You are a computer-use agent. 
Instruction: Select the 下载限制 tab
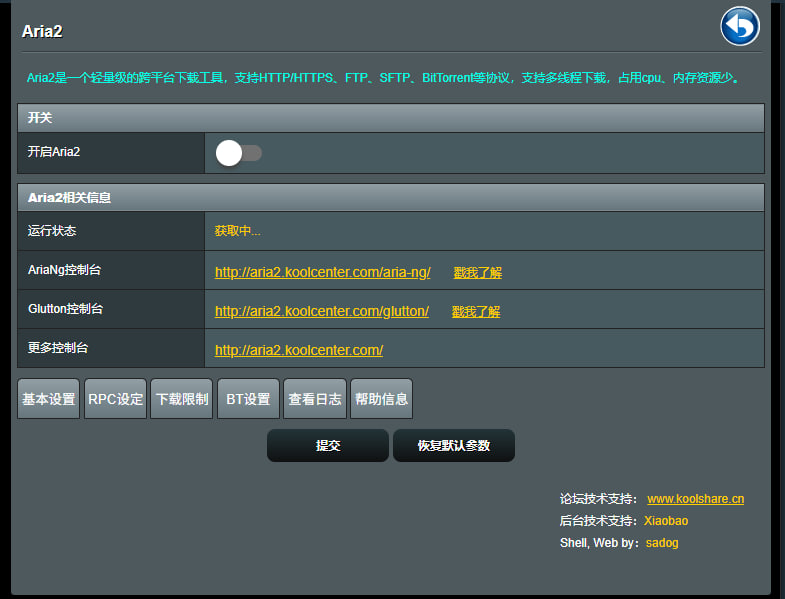[x=182, y=399]
